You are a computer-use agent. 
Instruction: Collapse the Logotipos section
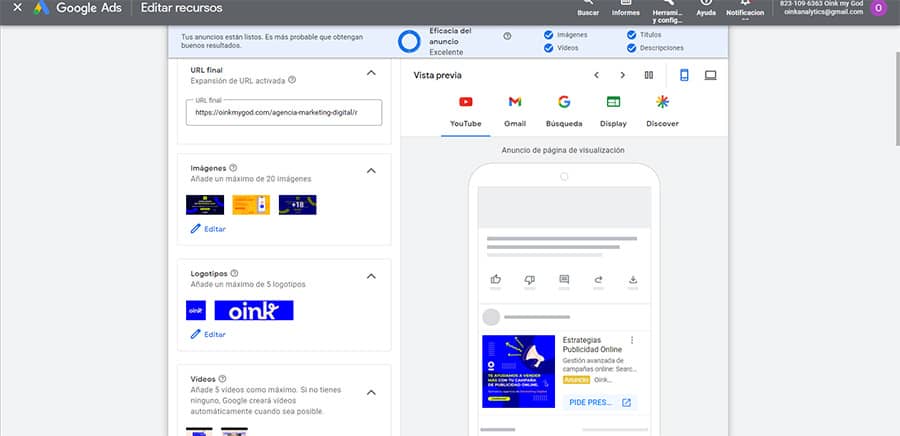(371, 276)
